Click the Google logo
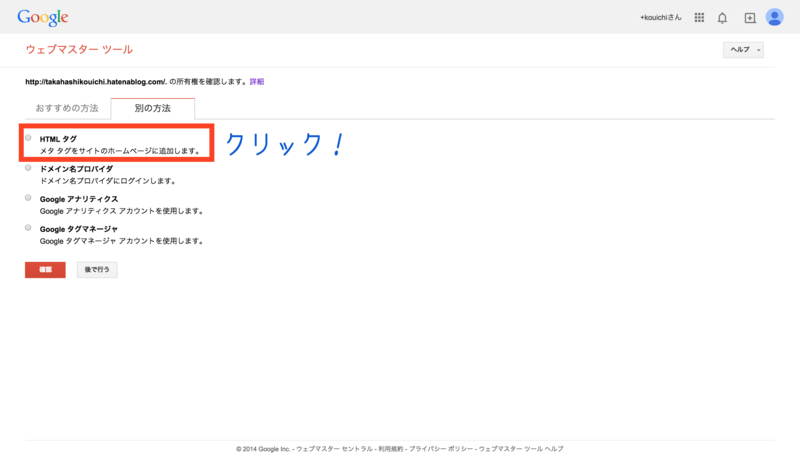The height and width of the screenshot is (455, 800). coord(43,17)
